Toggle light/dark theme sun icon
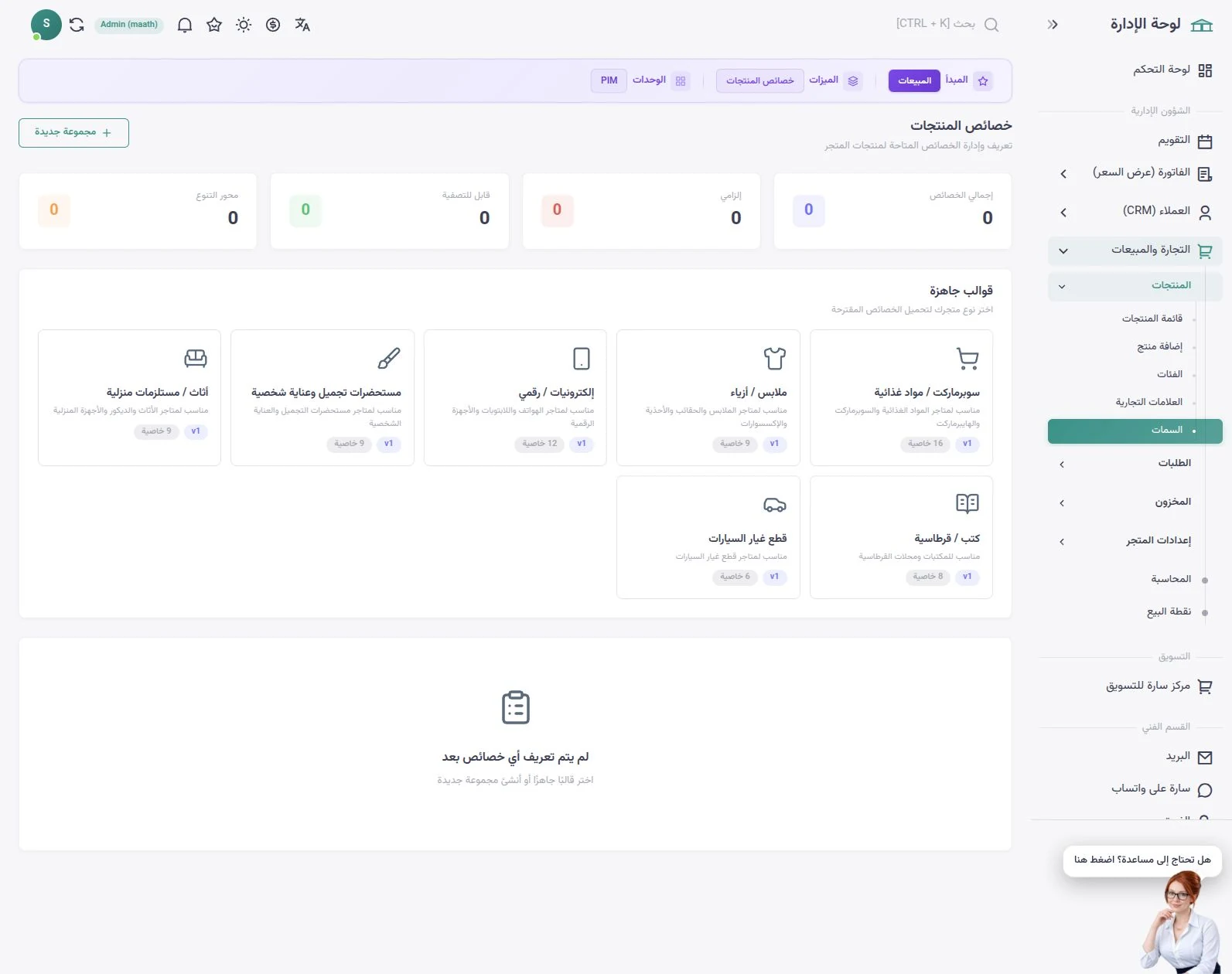The width and height of the screenshot is (1232, 974). point(244,25)
